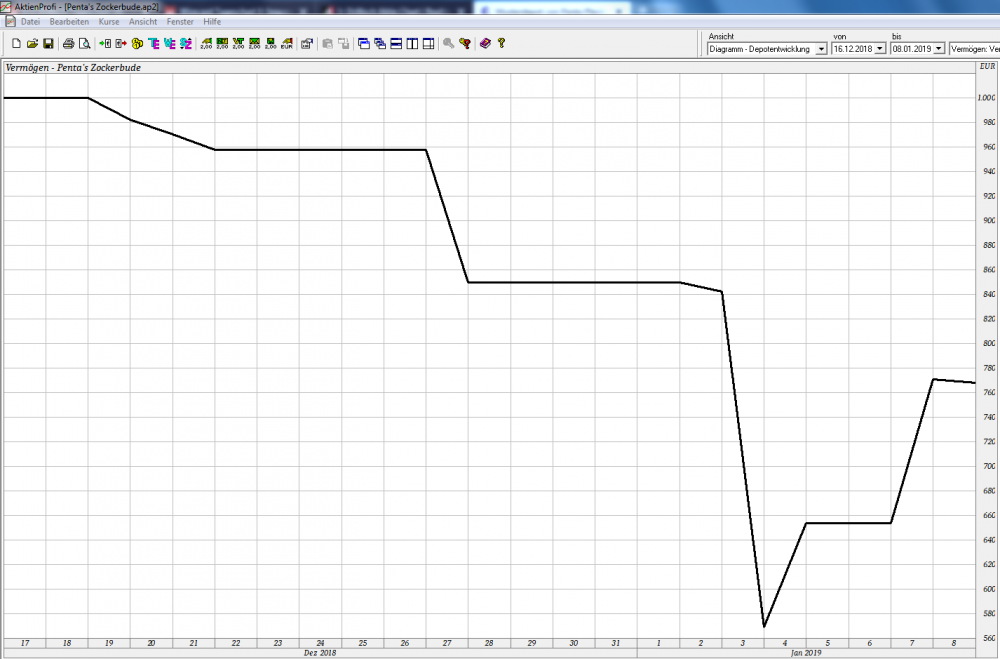Image resolution: width=1000 pixels, height=659 pixels.
Task: Open the Ansicht menu
Action: tap(143, 22)
